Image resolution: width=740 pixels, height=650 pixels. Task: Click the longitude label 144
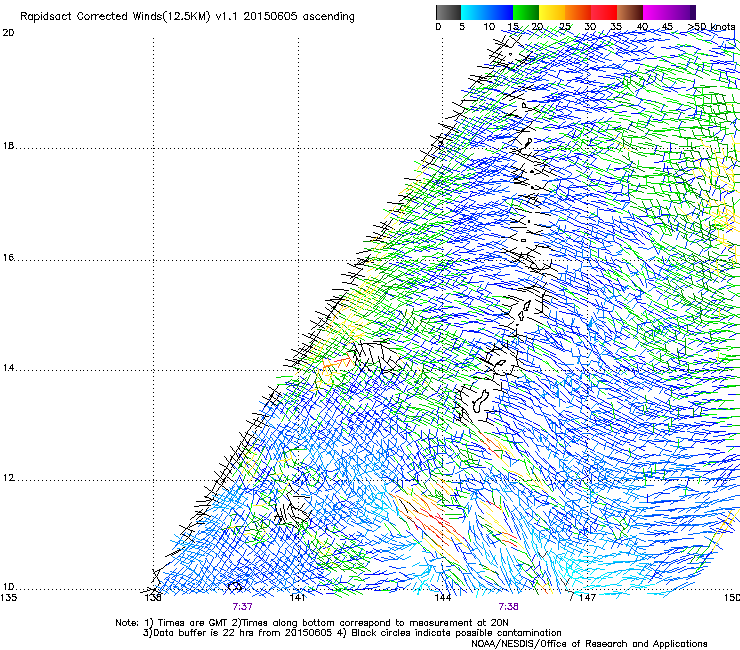point(443,598)
